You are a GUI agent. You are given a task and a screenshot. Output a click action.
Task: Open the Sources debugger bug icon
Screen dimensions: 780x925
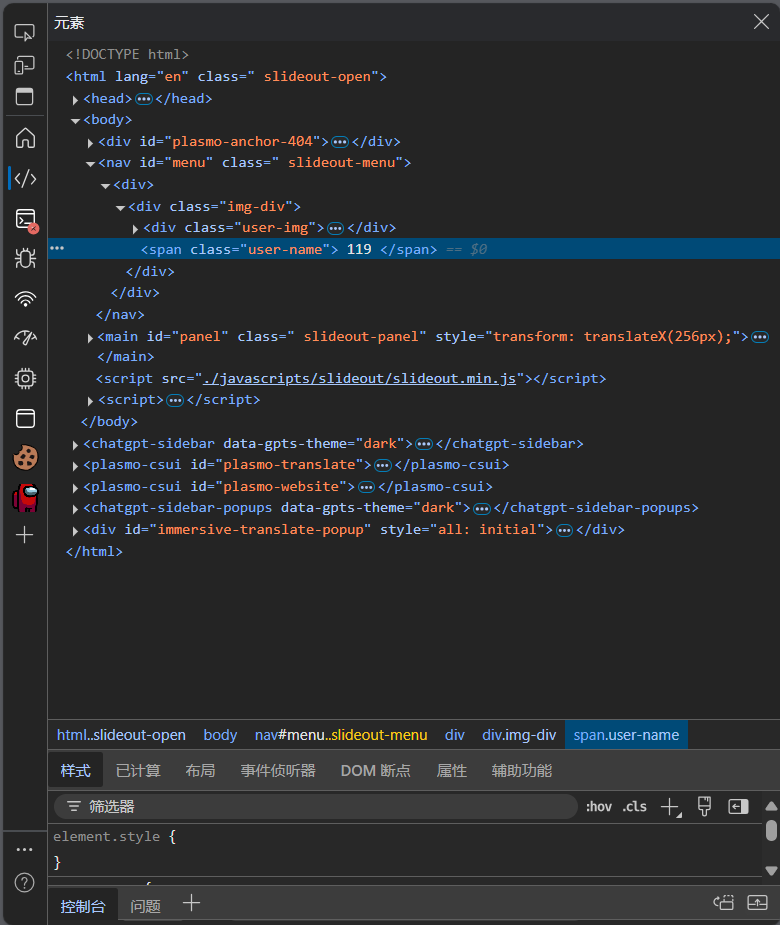pyautogui.click(x=25, y=258)
